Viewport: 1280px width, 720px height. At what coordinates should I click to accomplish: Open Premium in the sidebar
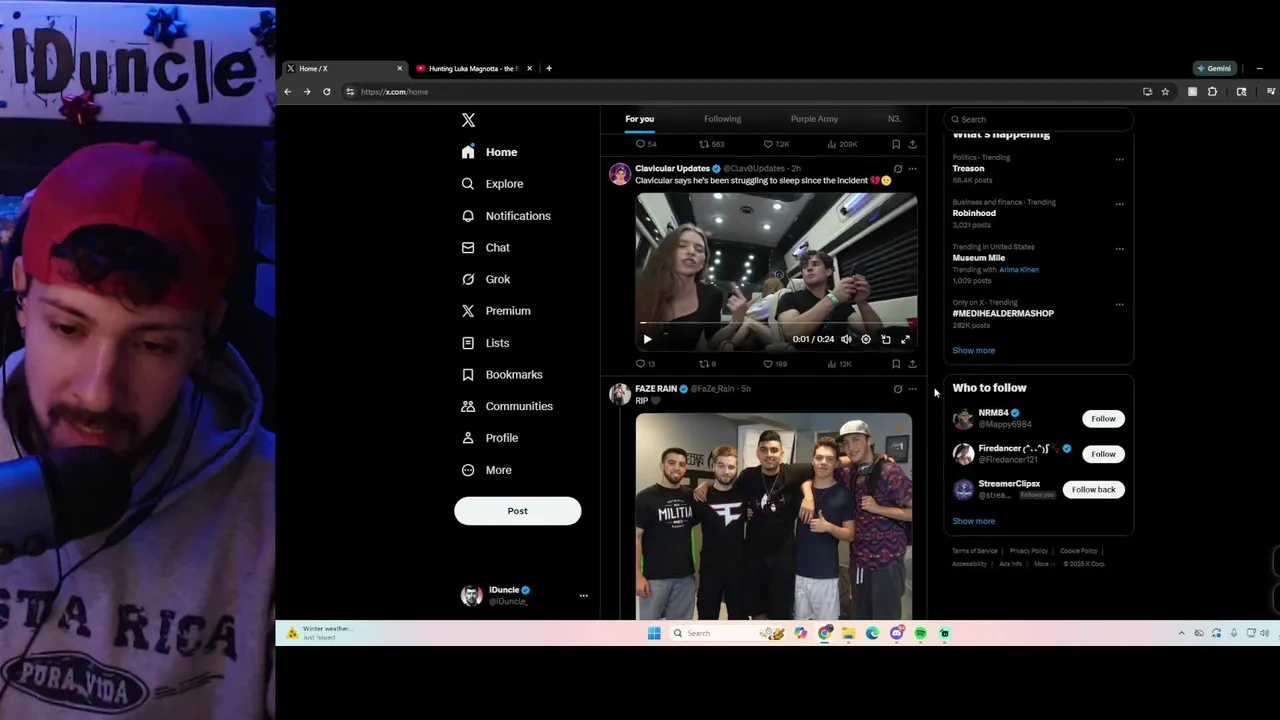click(495, 311)
